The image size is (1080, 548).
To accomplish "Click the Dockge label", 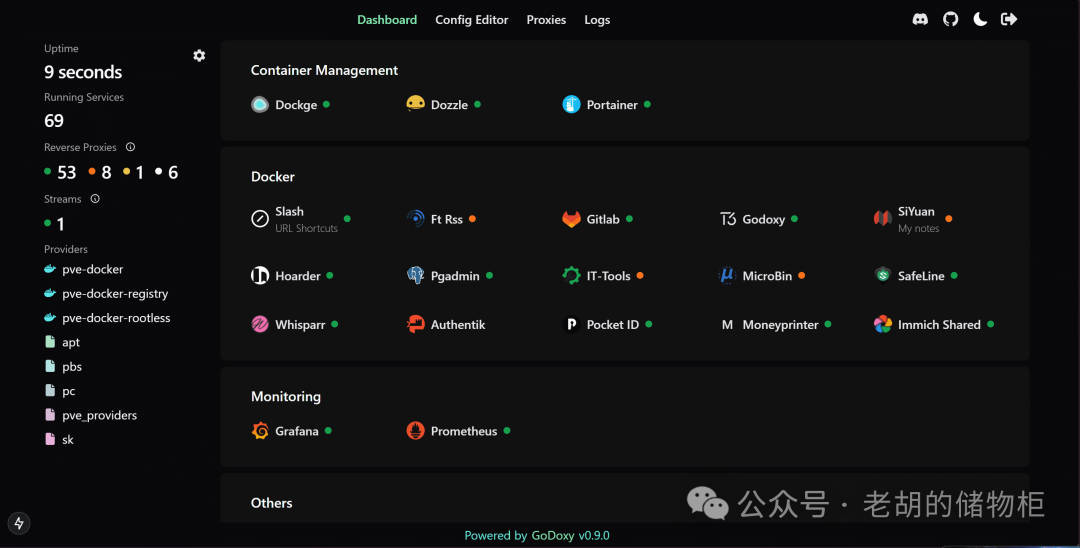I will (x=296, y=105).
